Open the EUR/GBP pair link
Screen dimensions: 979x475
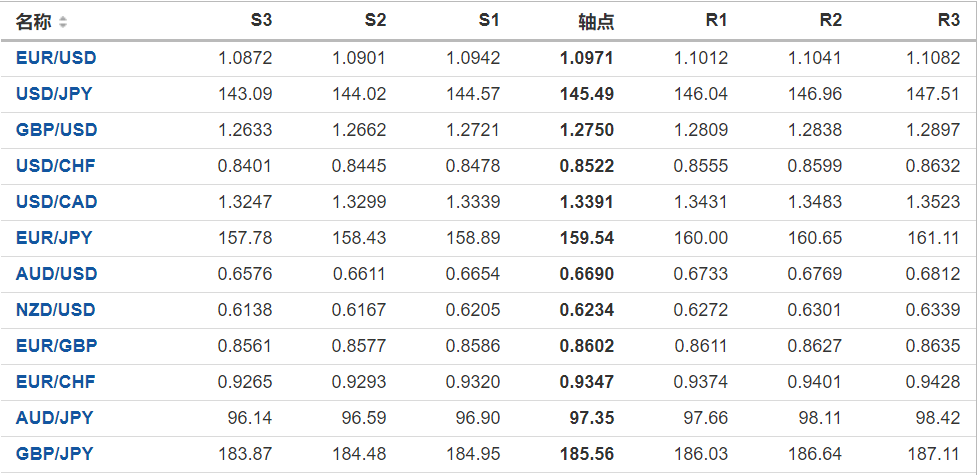56,346
